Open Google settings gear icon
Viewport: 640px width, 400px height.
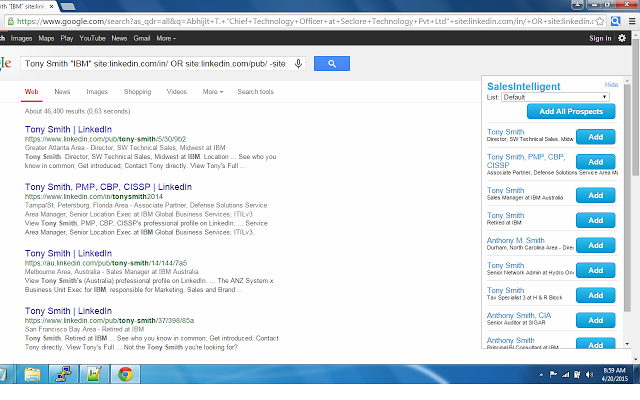(622, 38)
